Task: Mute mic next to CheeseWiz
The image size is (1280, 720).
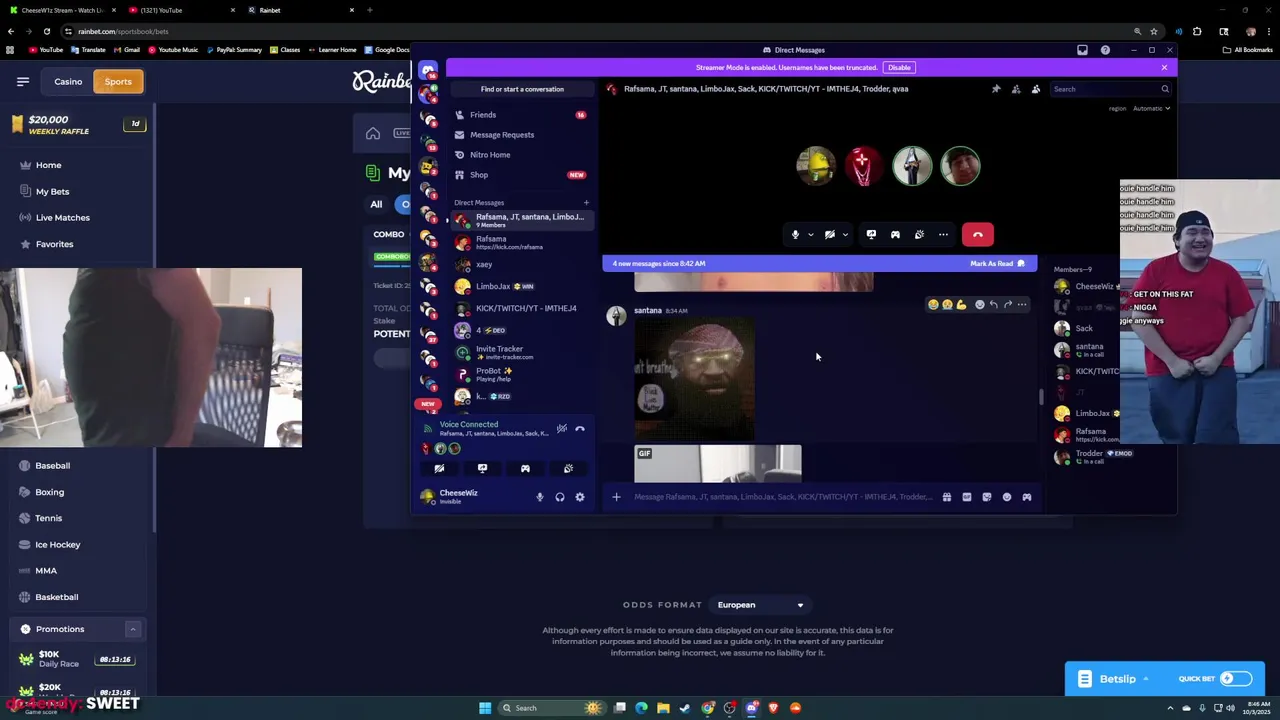Action: [x=540, y=497]
